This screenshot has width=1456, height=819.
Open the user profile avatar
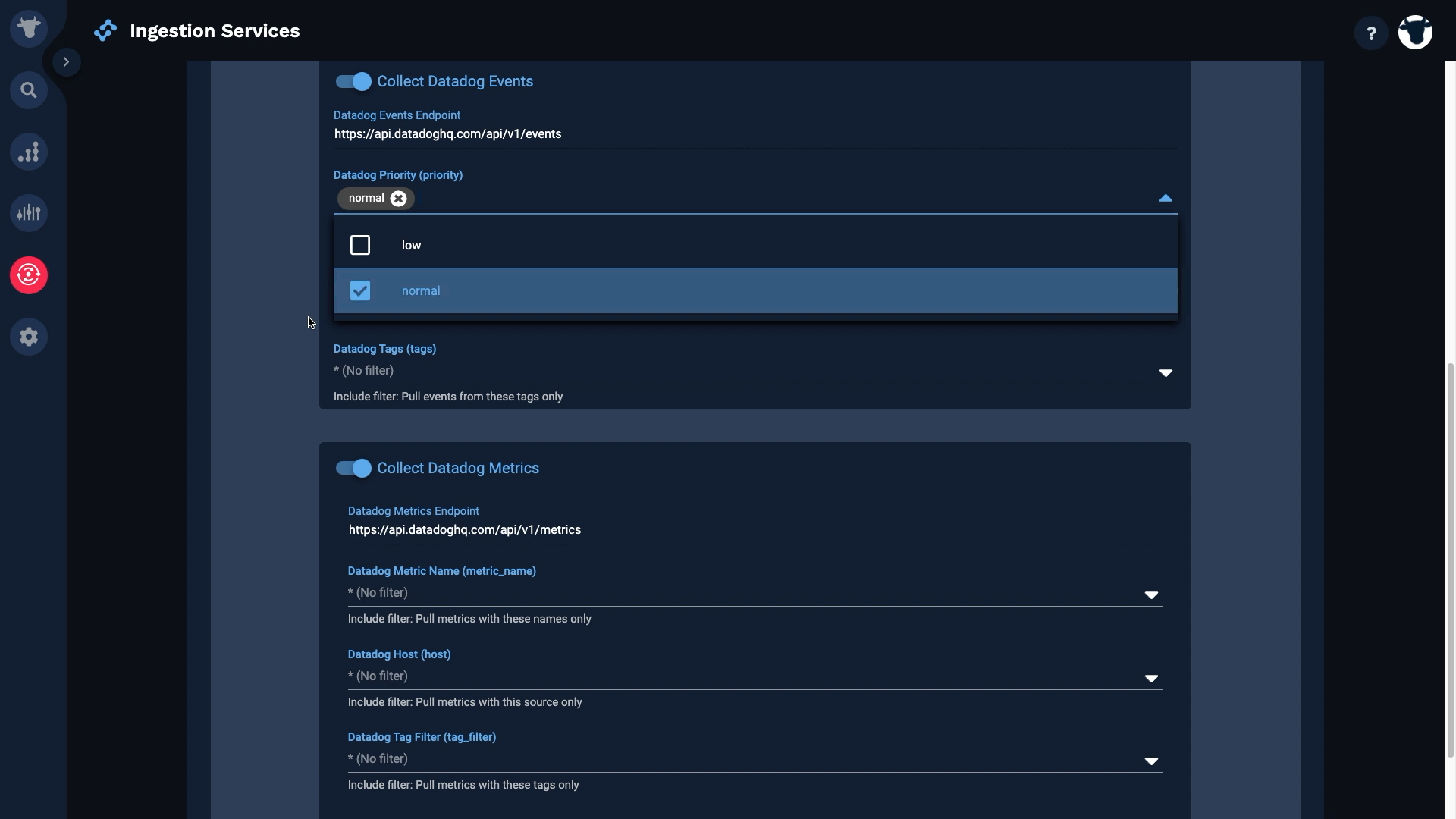(x=1415, y=33)
